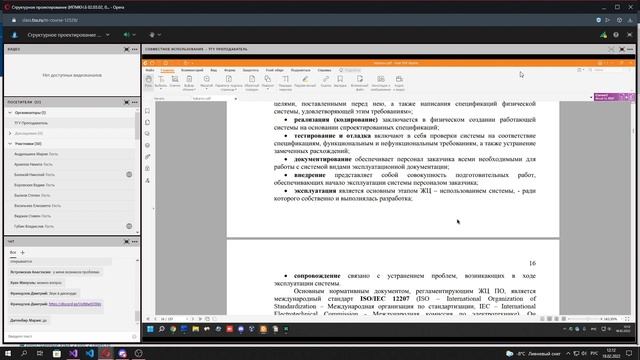Image resolution: width=640 pixels, height=360 pixels.
Task: Go to first page in PDF navigation
Action: (x=148, y=319)
